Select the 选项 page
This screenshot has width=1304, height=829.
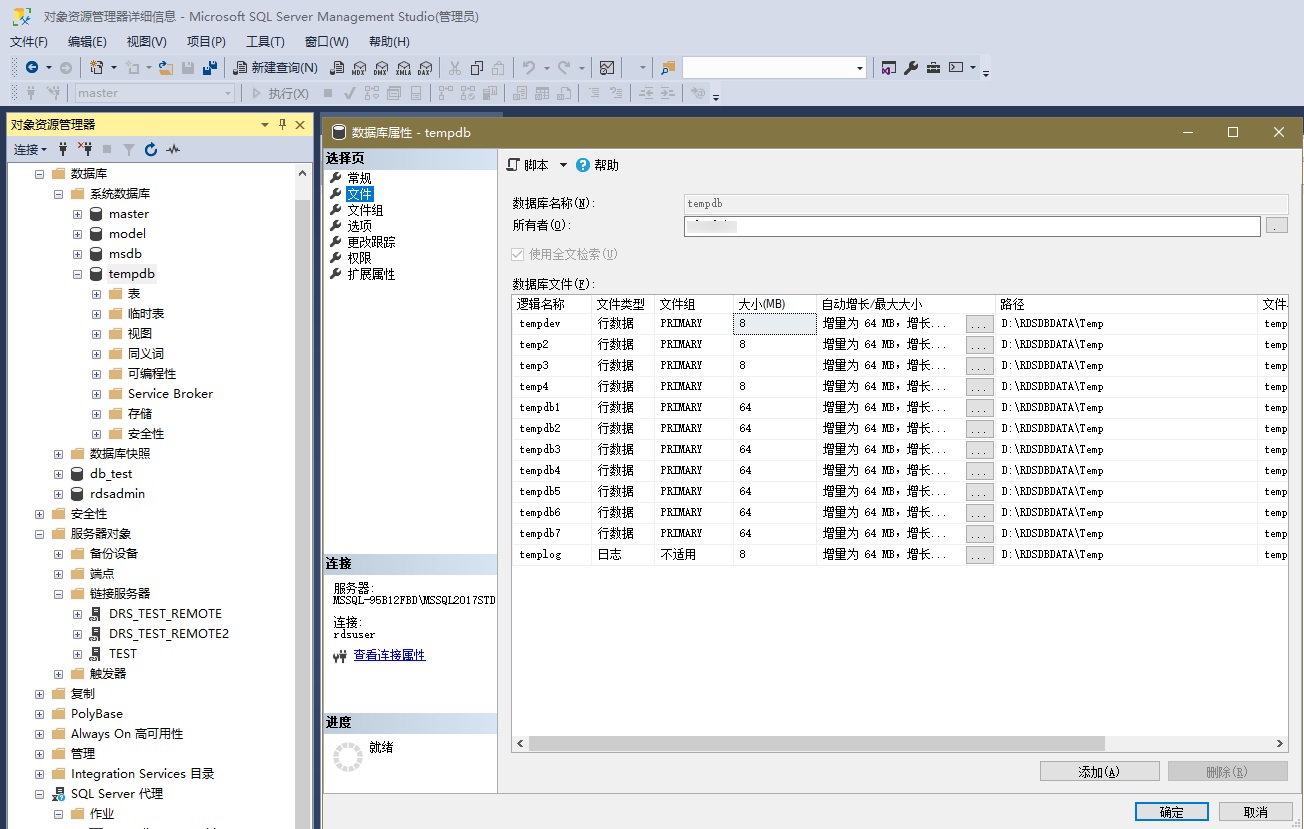(359, 226)
